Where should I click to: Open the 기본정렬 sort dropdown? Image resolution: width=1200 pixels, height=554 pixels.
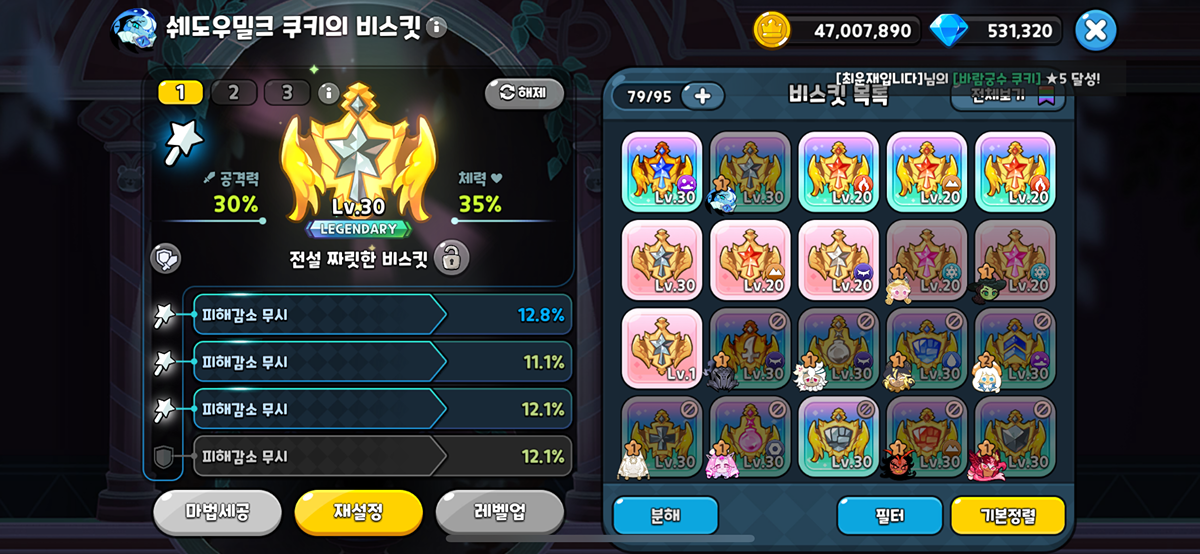(1008, 515)
